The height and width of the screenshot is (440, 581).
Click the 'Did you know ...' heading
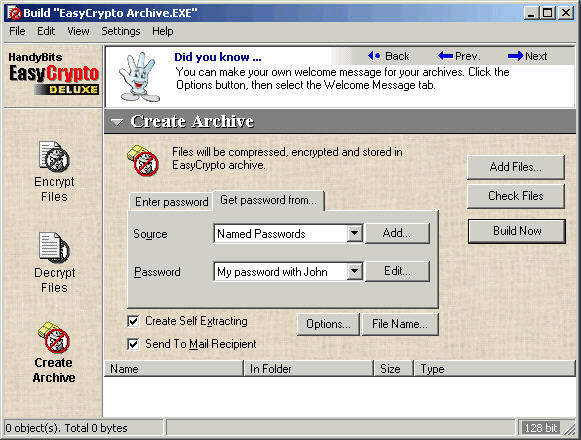(218, 57)
